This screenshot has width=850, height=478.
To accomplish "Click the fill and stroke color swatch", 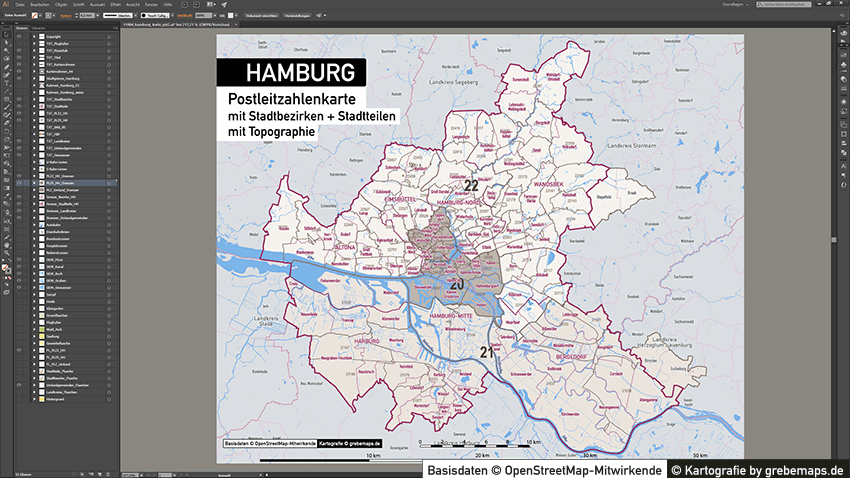I will (5, 267).
